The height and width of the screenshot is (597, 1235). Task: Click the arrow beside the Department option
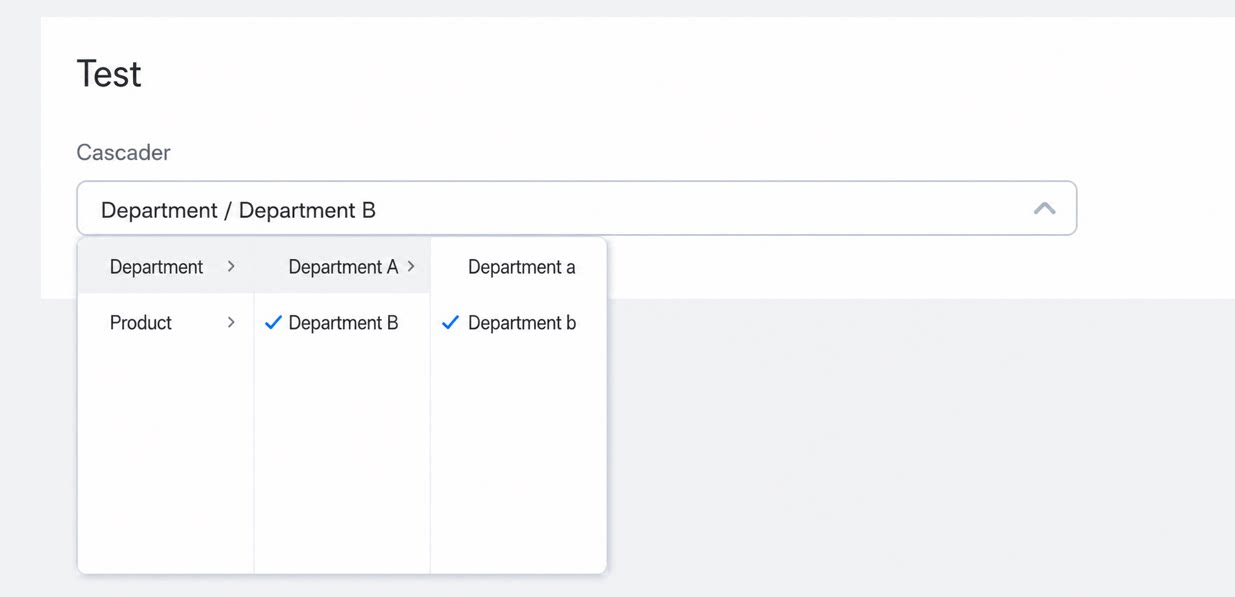231,266
